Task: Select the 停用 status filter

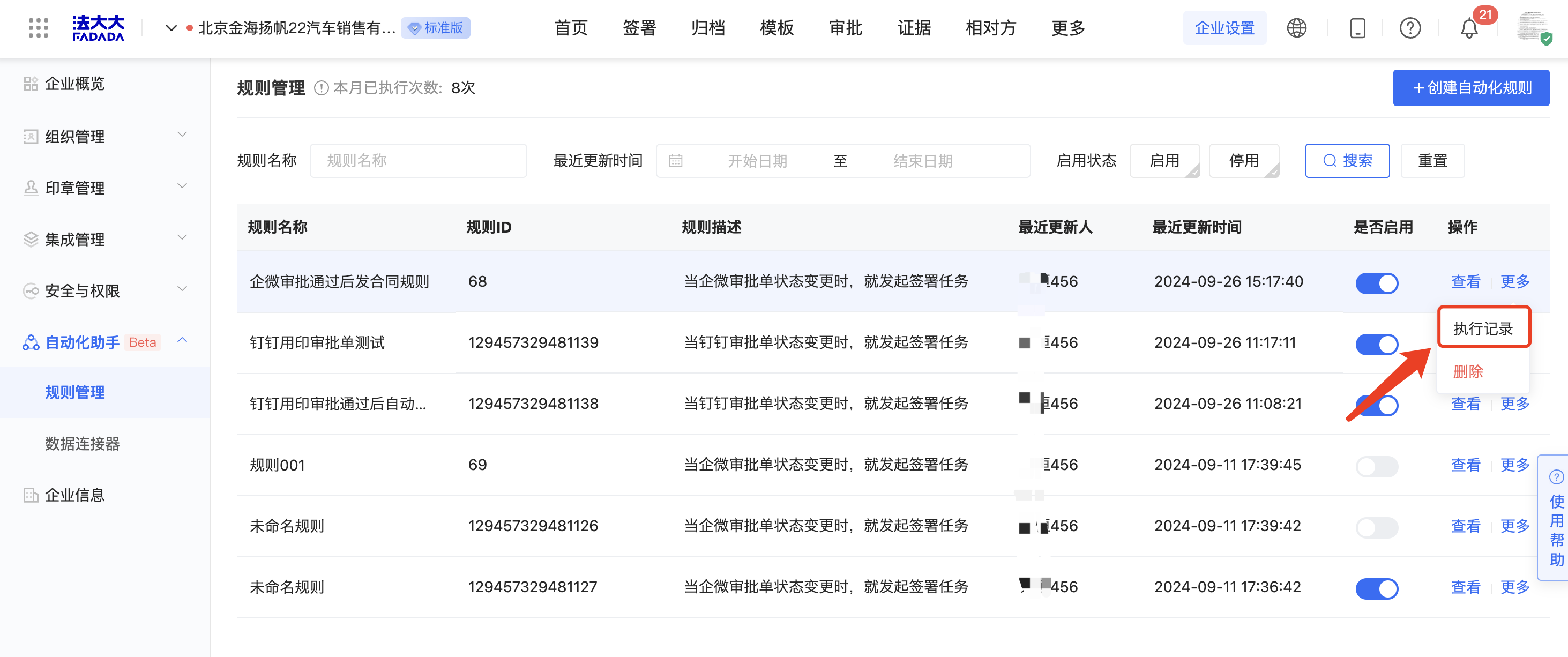Action: tap(1244, 161)
